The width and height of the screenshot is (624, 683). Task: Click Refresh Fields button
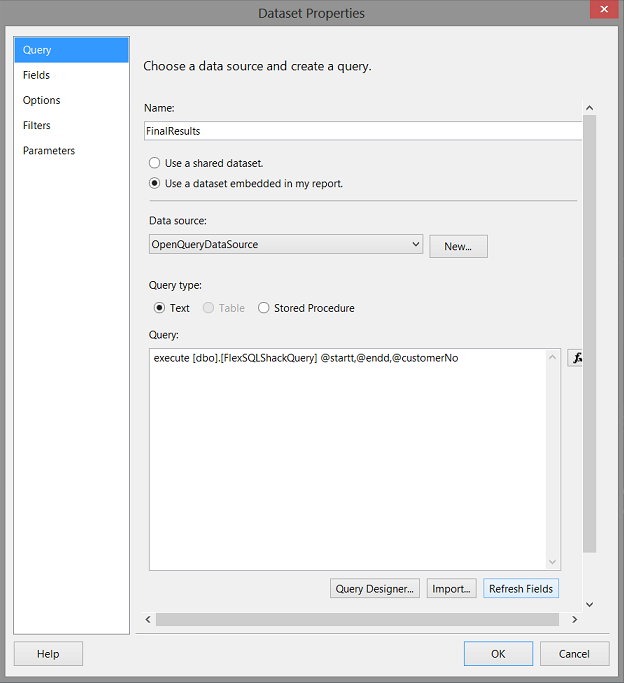coord(521,588)
